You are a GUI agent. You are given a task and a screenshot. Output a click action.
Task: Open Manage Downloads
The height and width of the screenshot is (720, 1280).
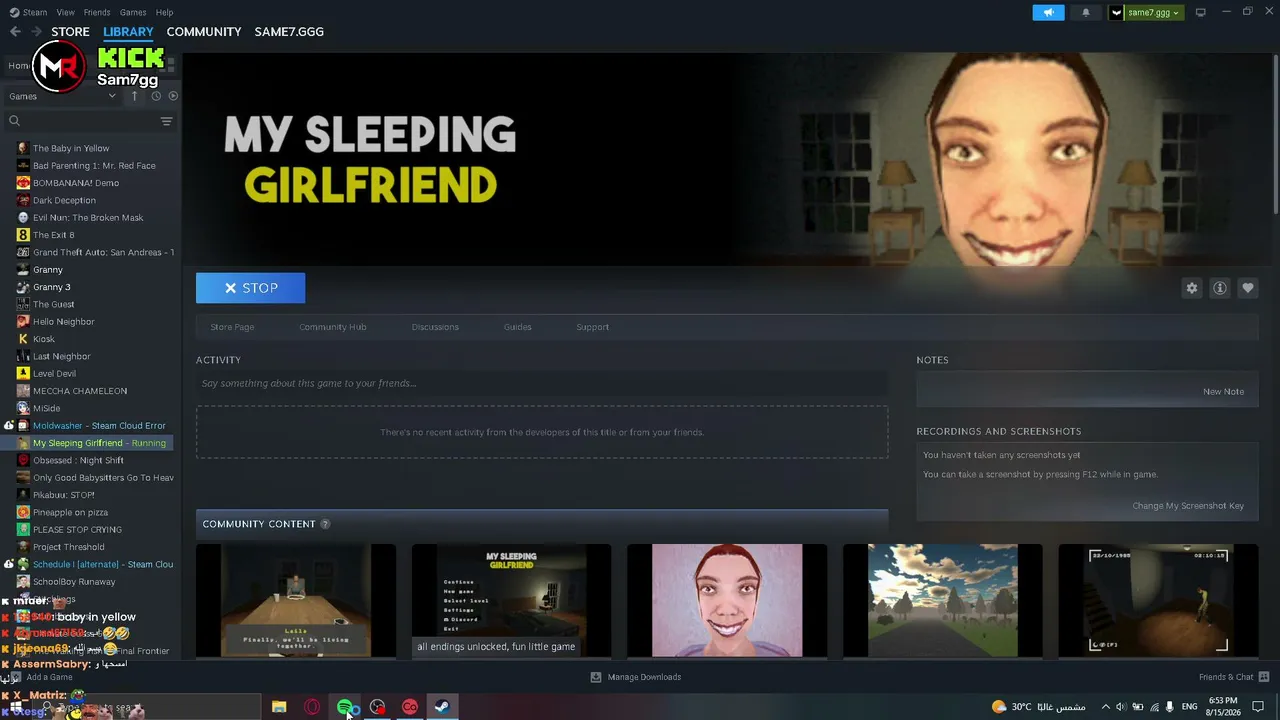pyautogui.click(x=636, y=677)
